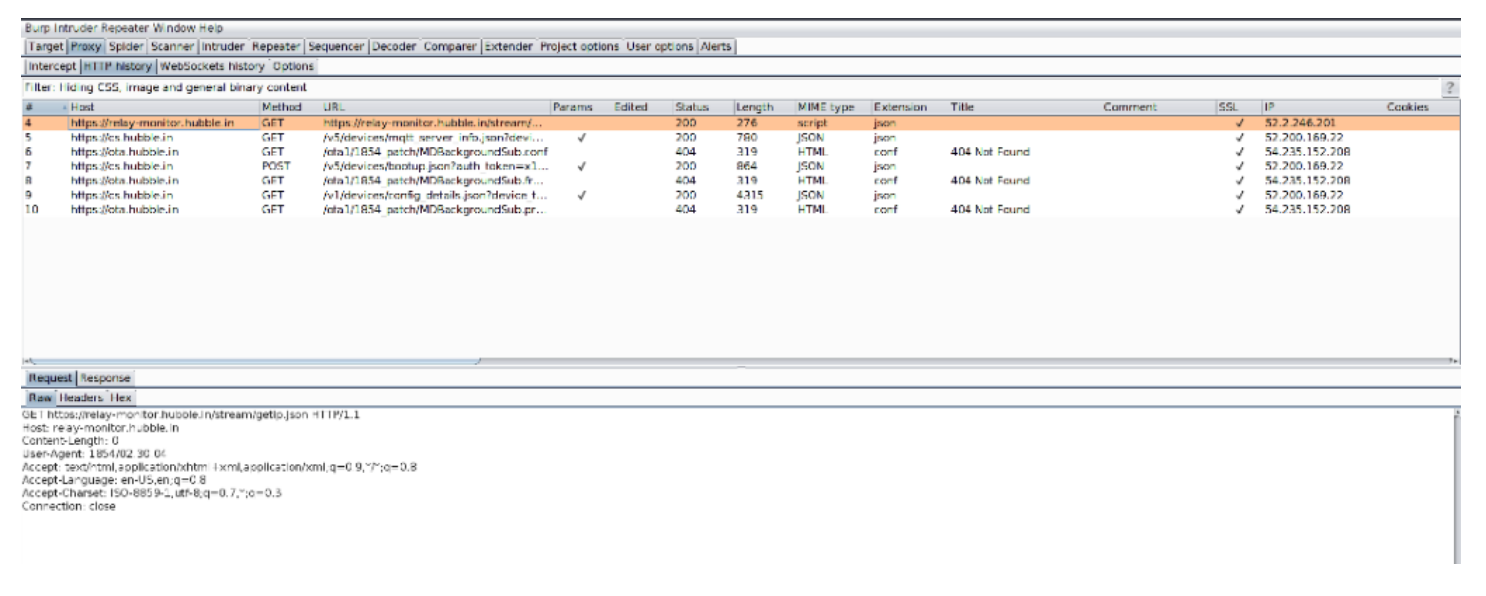
Task: Select the POST bootup.json request row
Action: [740, 166]
